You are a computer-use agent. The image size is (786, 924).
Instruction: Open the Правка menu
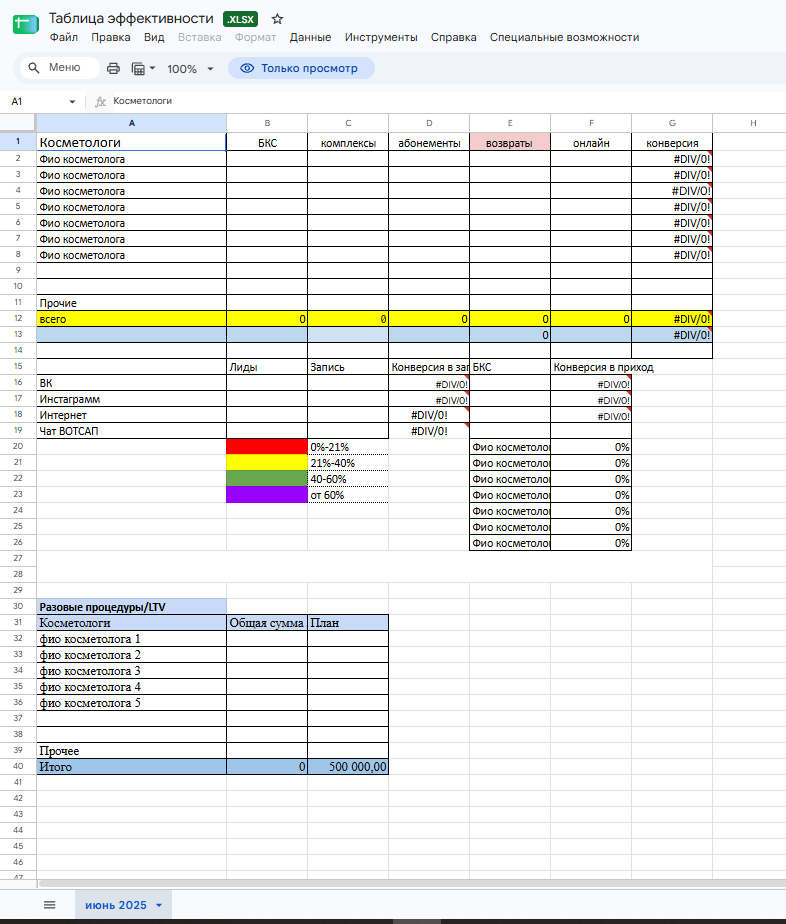click(x=111, y=37)
